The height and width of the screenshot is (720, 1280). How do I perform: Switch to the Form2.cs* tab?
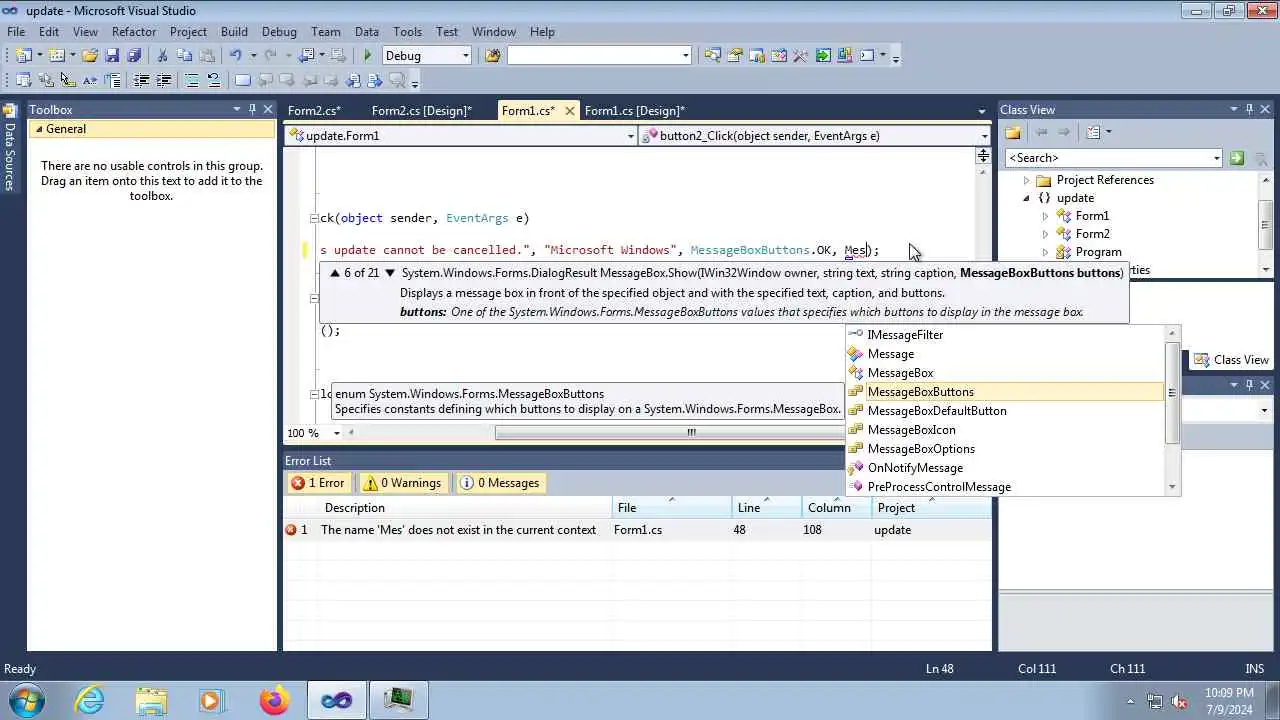[x=314, y=111]
